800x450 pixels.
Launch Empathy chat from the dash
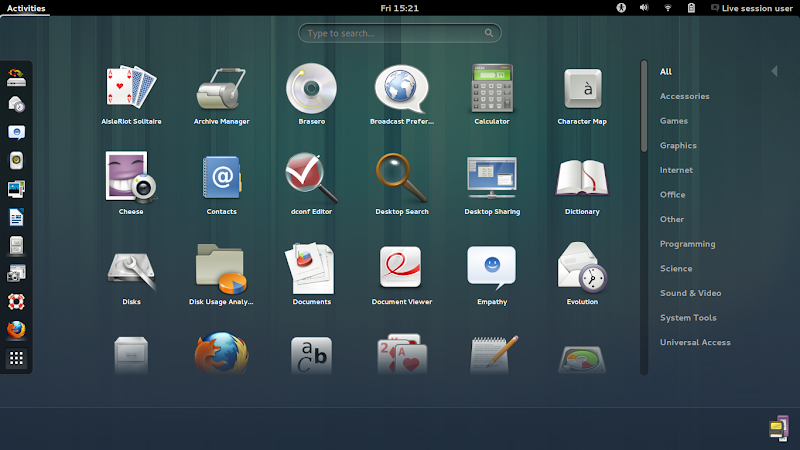click(16, 133)
